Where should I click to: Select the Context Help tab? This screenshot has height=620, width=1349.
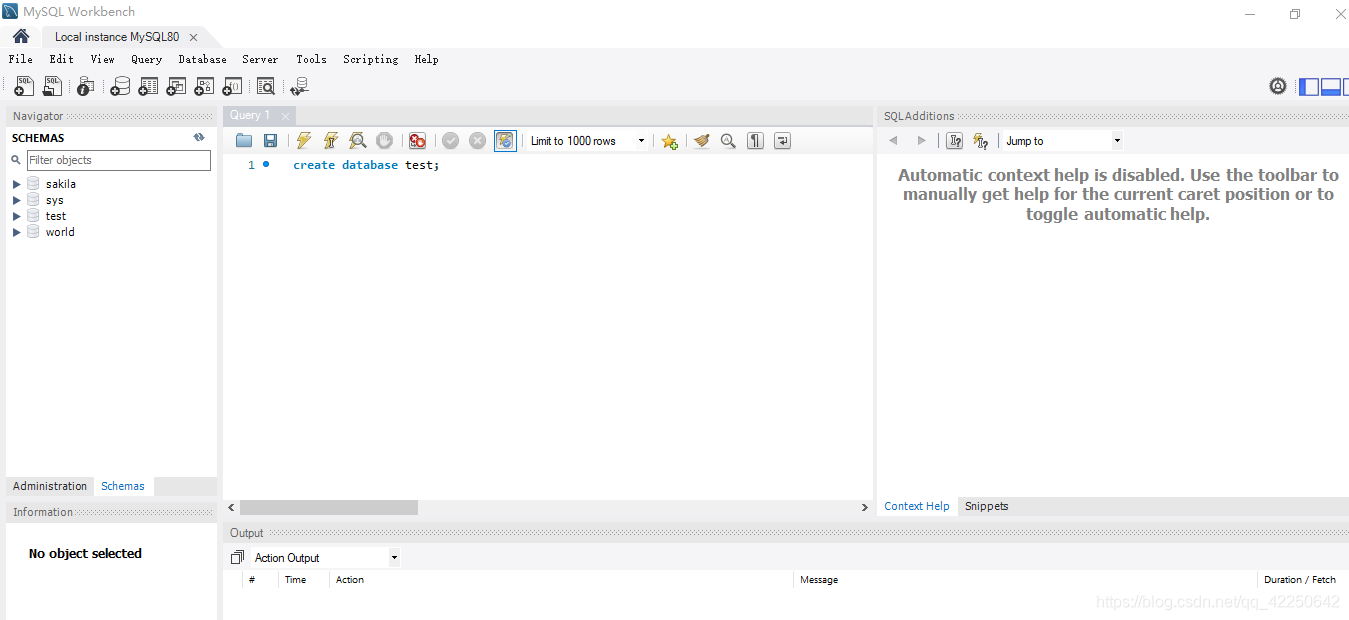pyautogui.click(x=916, y=506)
